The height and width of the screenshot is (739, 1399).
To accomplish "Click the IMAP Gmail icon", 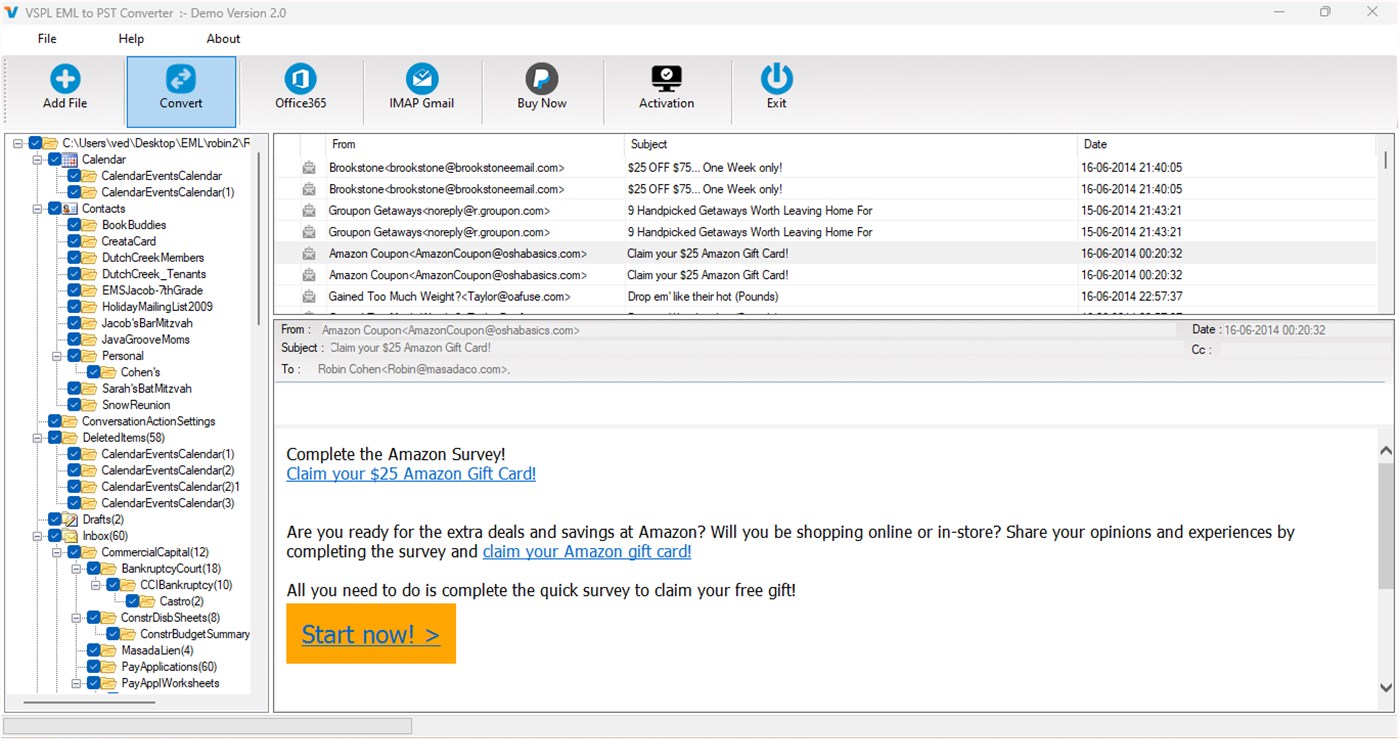I will pyautogui.click(x=420, y=89).
